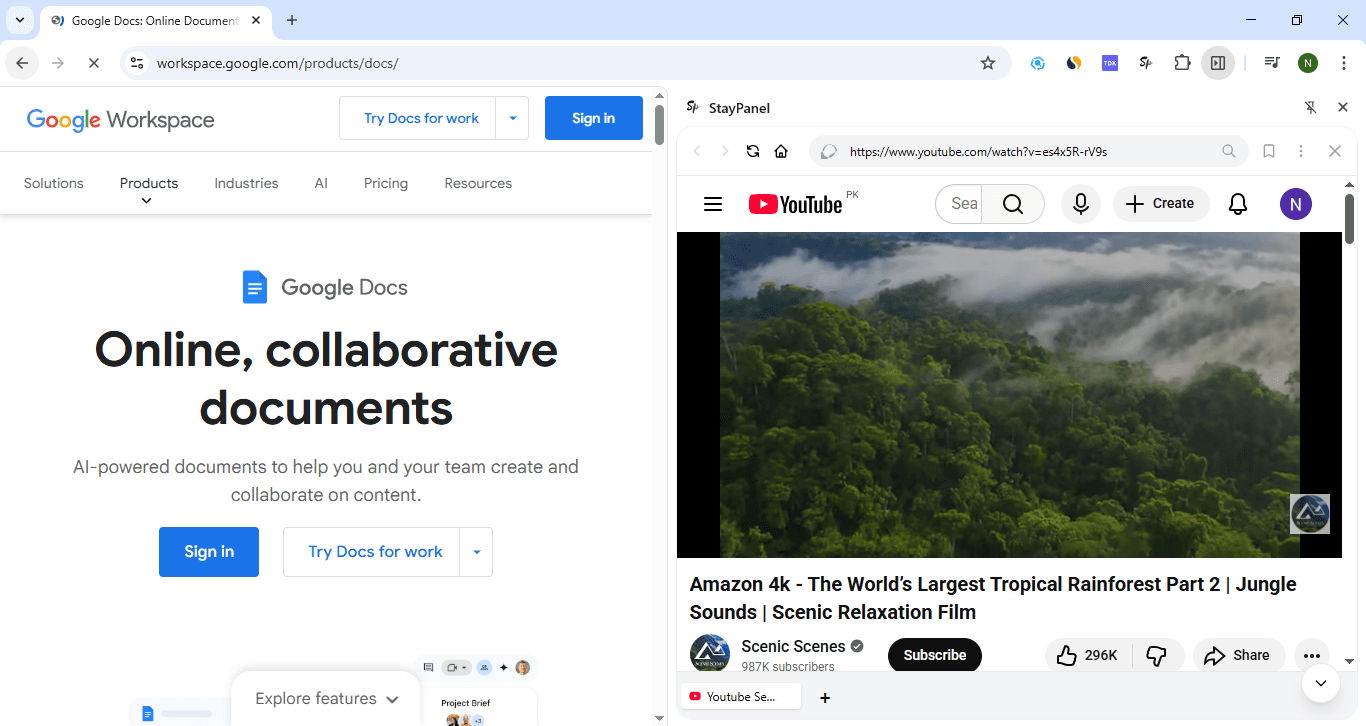Switch to the Youtube Se... tab
Screen dimensions: 1366x726
tap(740, 696)
